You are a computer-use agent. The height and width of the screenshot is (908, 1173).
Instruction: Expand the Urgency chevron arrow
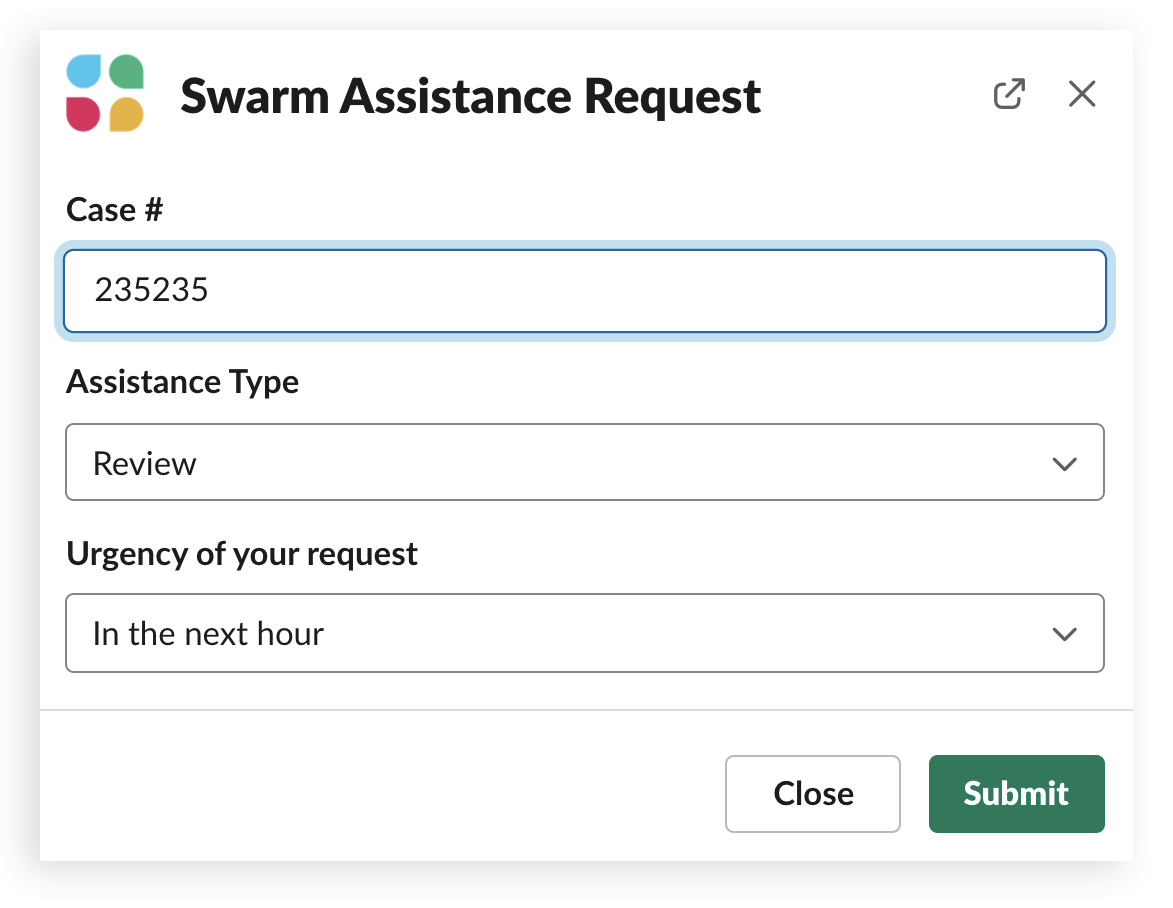coord(1064,634)
